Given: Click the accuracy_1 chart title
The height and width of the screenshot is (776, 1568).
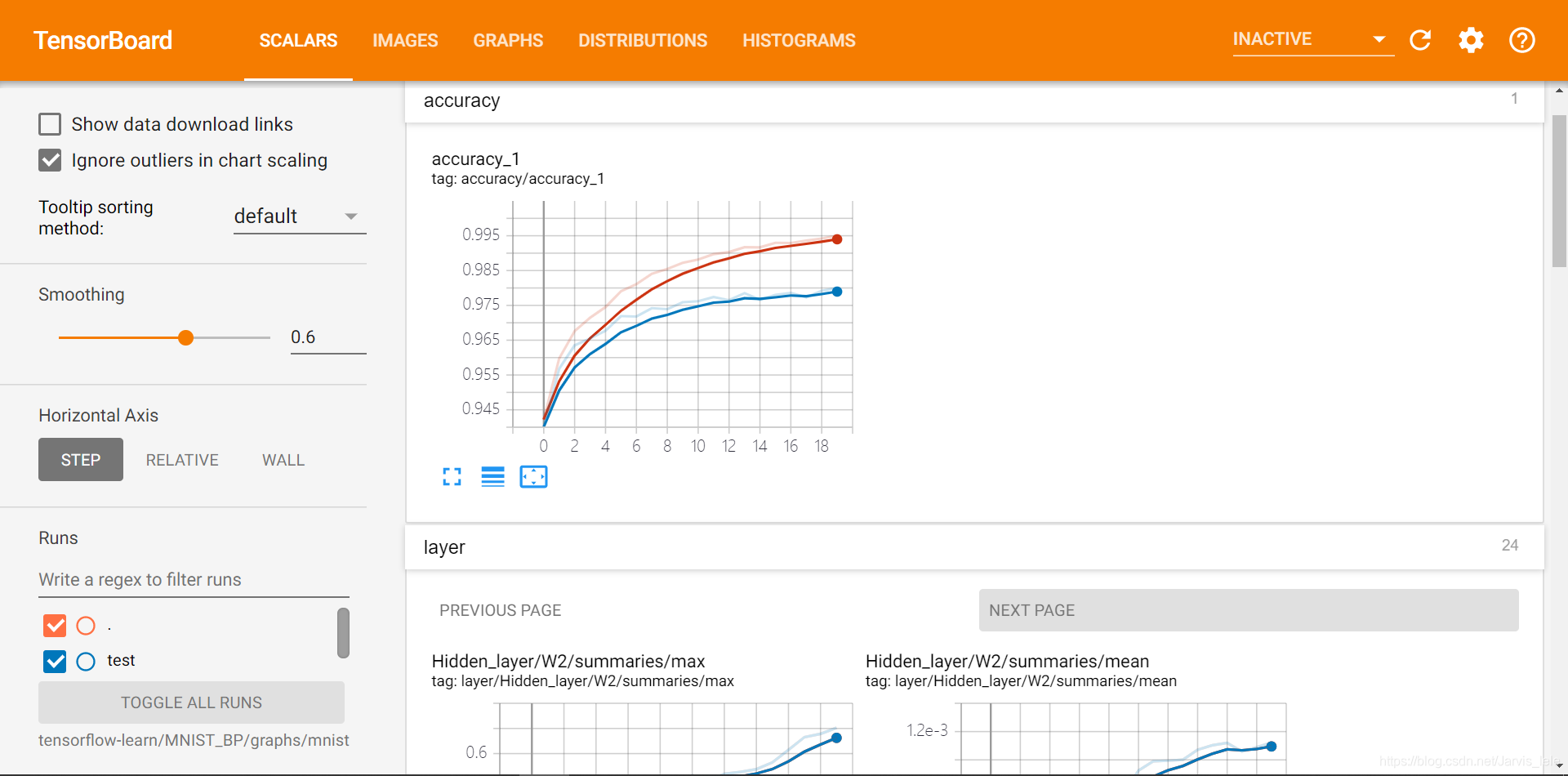Looking at the screenshot, I should tap(475, 159).
